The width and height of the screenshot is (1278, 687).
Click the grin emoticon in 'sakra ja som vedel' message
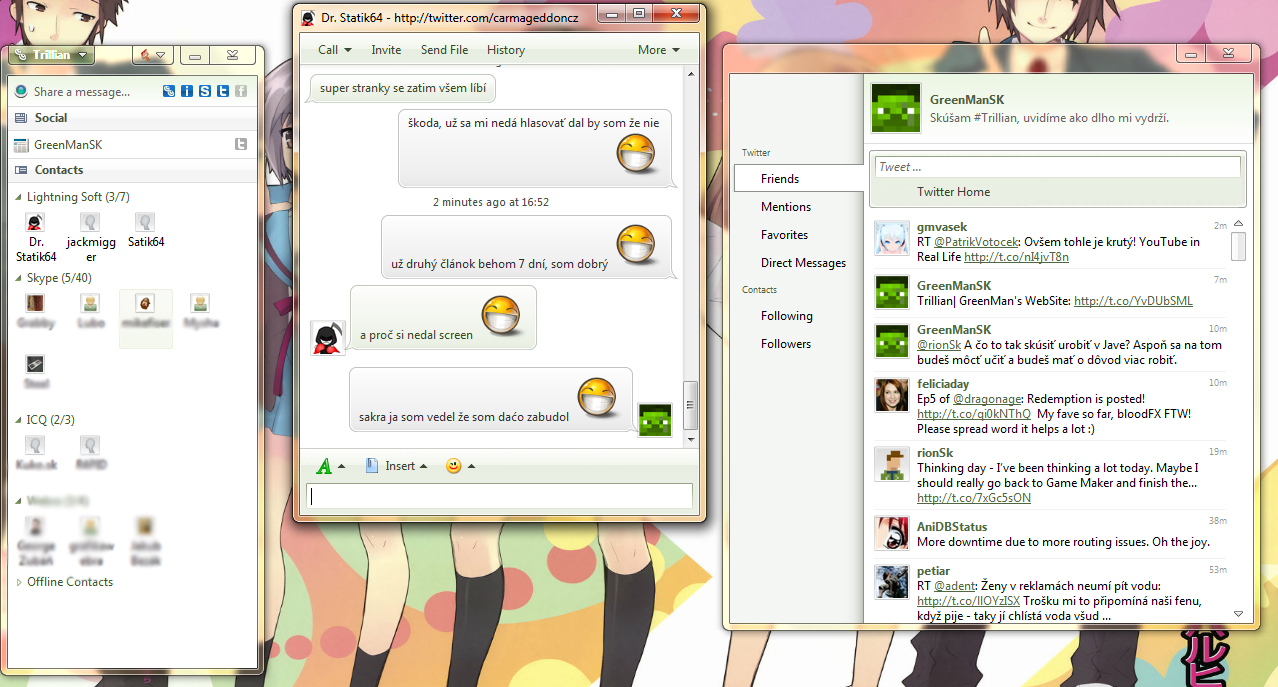pos(597,398)
